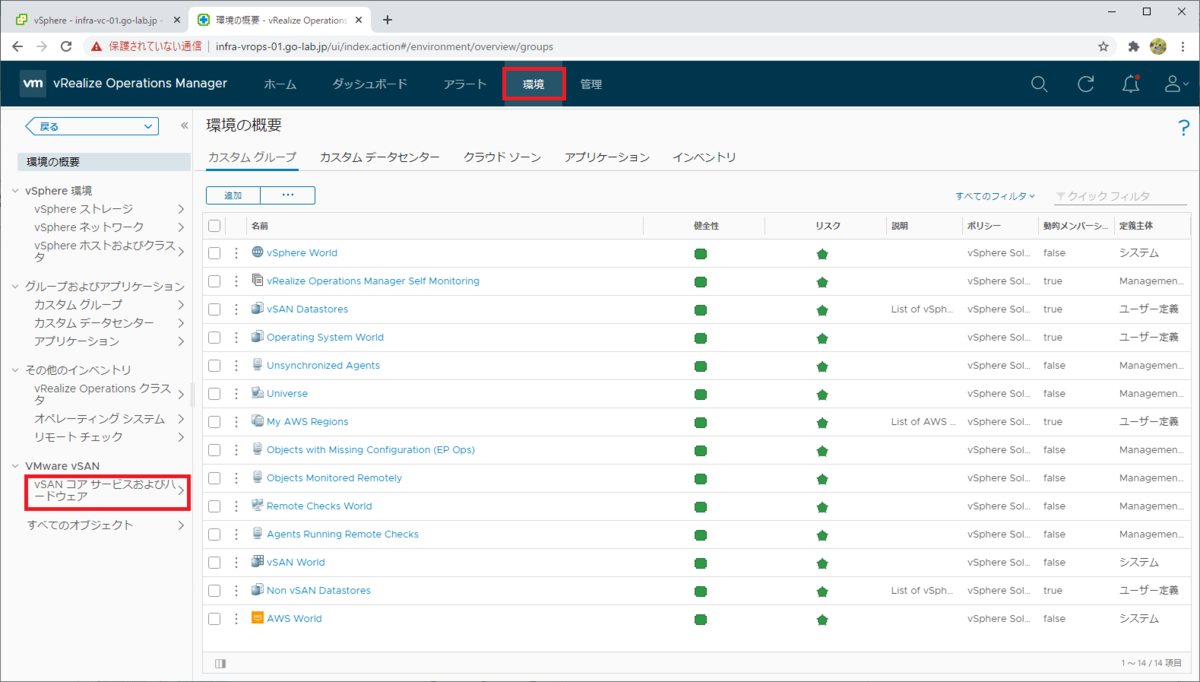1200x682 pixels.
Task: Open the 環境 top menu
Action: point(534,84)
